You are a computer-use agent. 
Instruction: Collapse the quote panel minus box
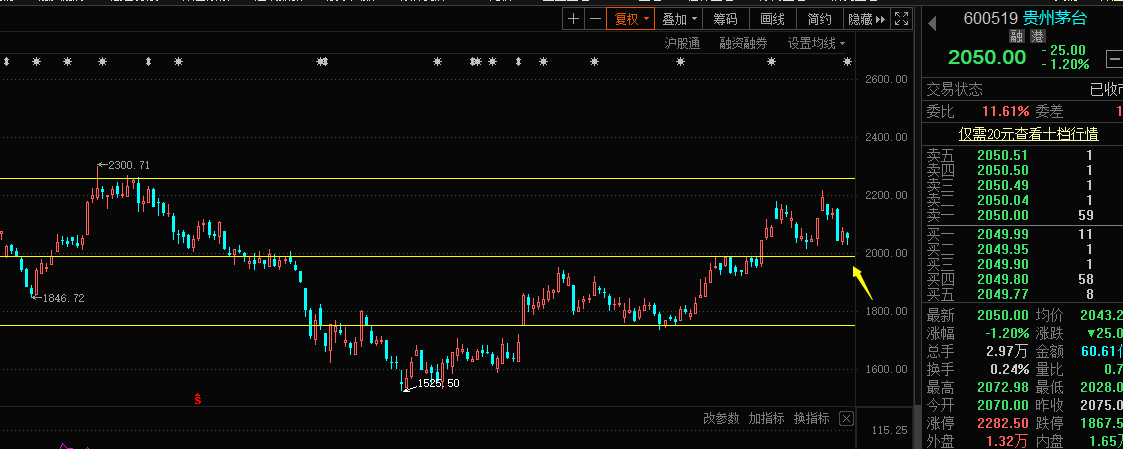tap(1114, 58)
